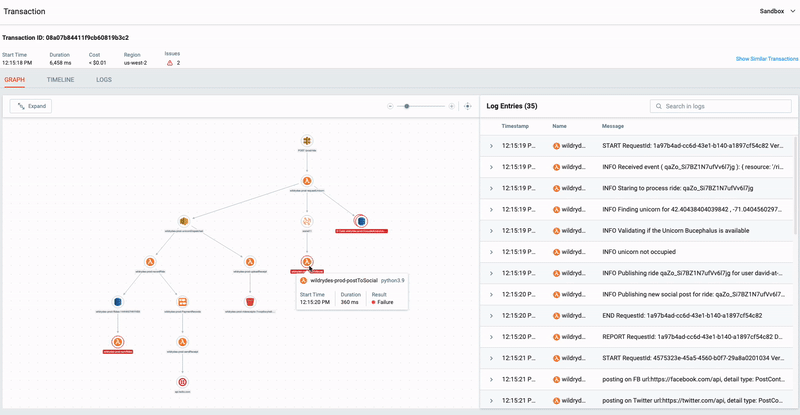Switch to the TIMELINE tab
800x415 pixels.
pos(61,80)
